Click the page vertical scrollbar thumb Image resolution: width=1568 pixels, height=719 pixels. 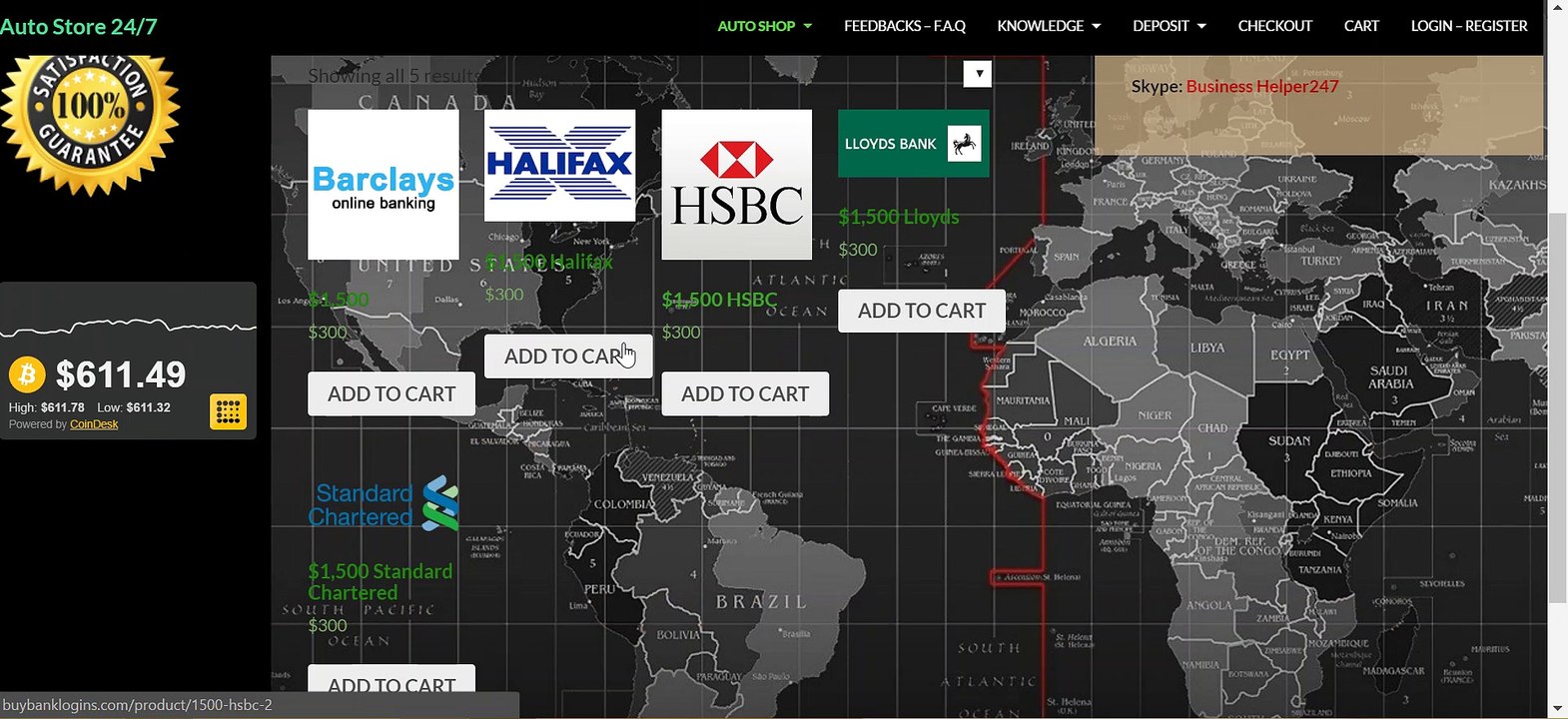[1557, 407]
